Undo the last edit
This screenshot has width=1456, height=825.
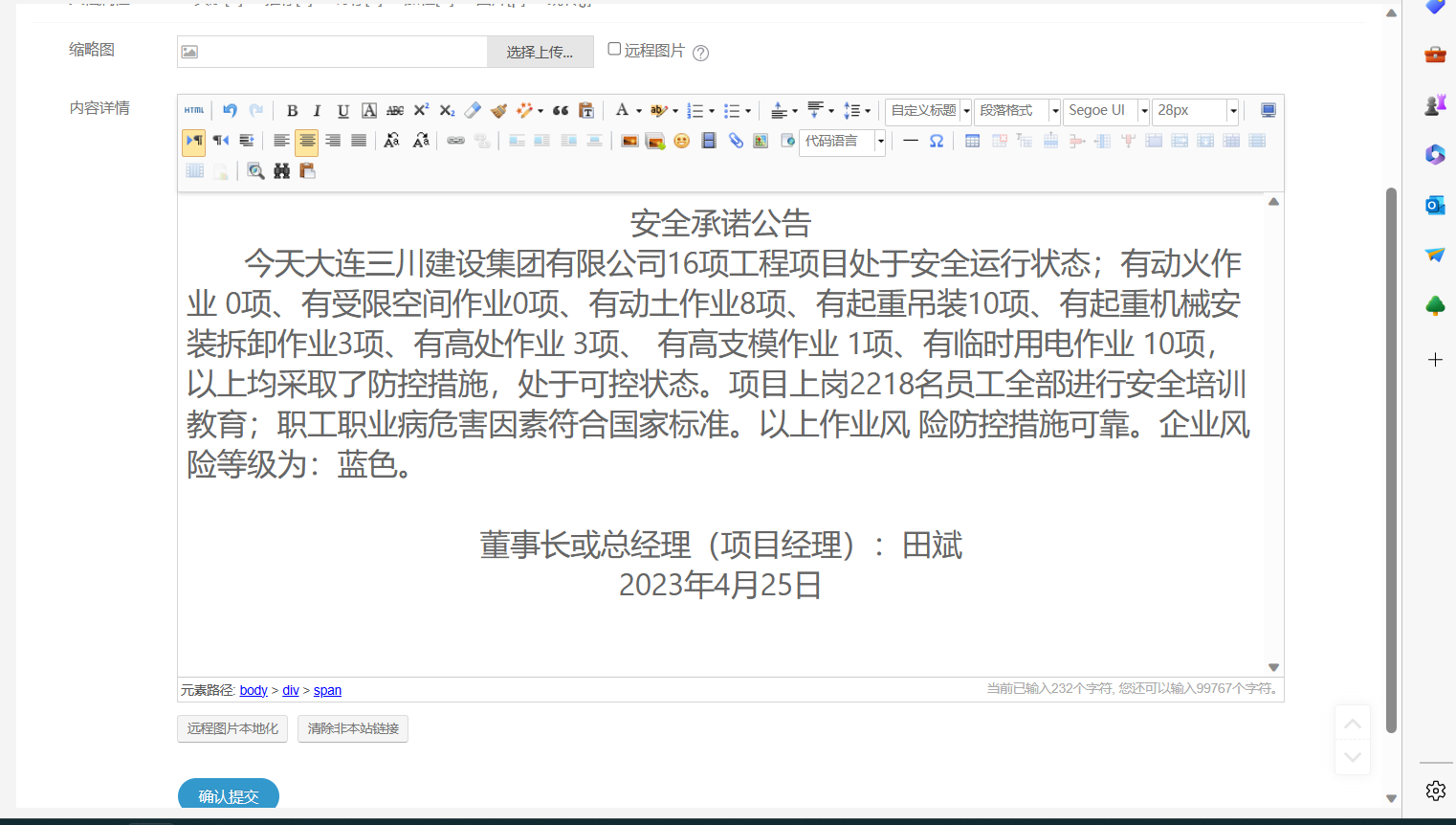click(230, 111)
